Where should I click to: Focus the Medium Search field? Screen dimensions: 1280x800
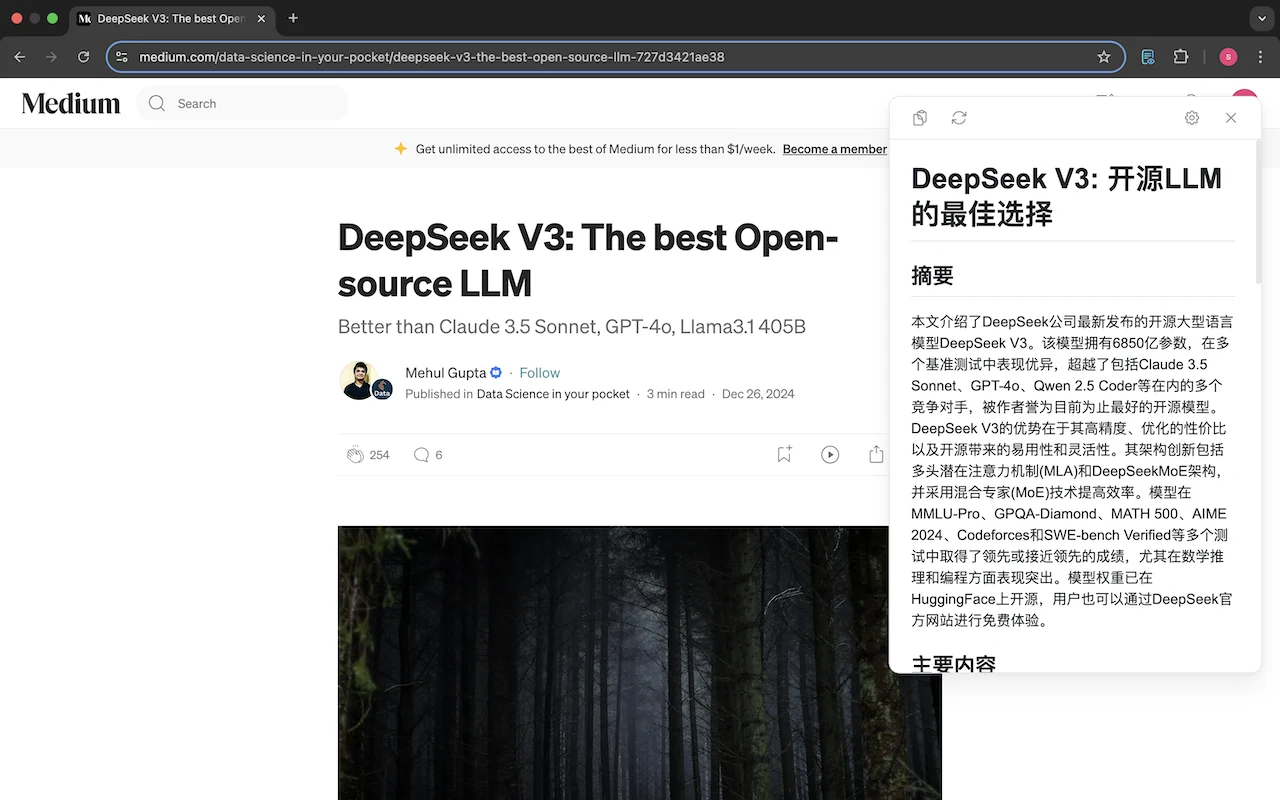[x=242, y=103]
